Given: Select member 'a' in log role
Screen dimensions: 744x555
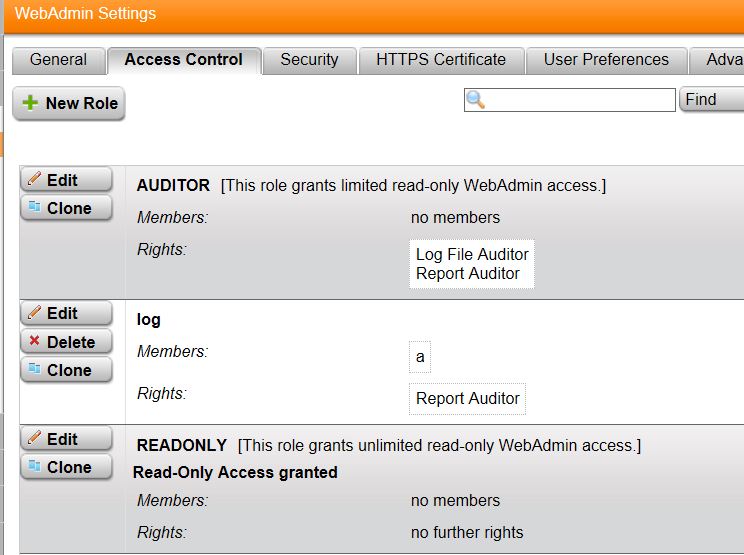Looking at the screenshot, I should click(420, 357).
